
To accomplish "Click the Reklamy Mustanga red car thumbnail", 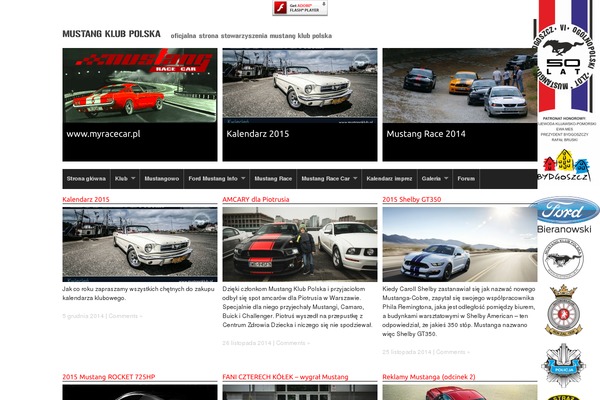I will (x=460, y=392).
